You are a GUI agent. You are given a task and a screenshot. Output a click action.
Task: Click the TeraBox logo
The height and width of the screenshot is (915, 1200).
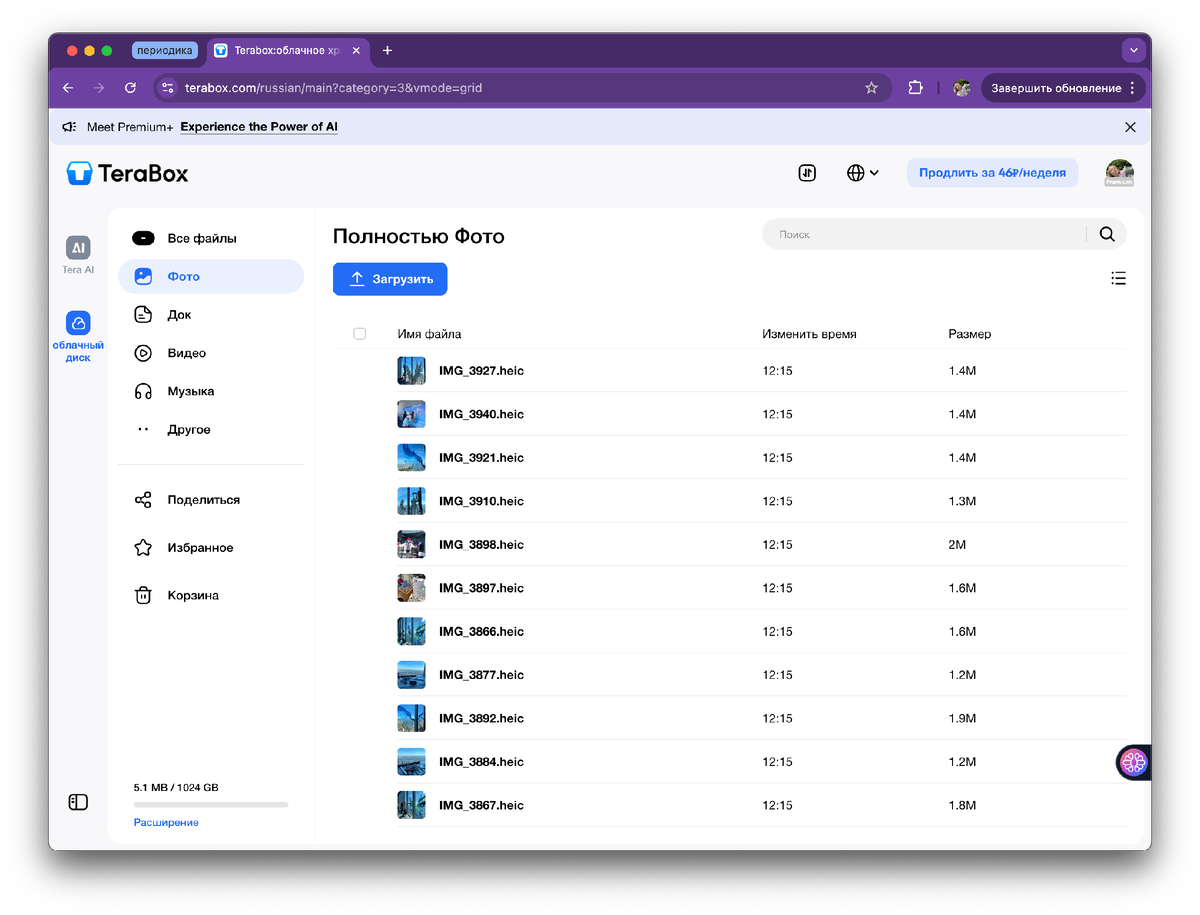tap(127, 173)
